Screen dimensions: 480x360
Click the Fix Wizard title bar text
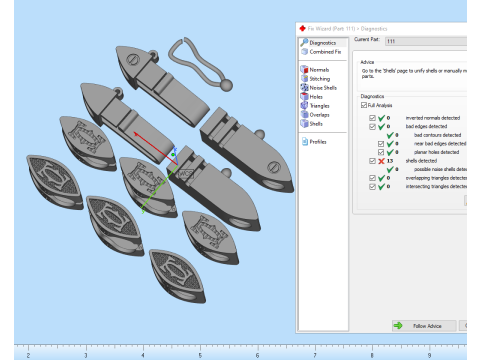click(x=347, y=29)
